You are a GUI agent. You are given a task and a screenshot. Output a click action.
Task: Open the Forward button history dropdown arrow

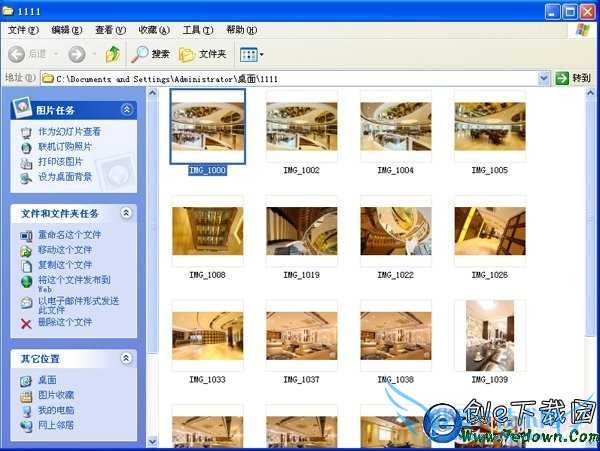click(94, 54)
